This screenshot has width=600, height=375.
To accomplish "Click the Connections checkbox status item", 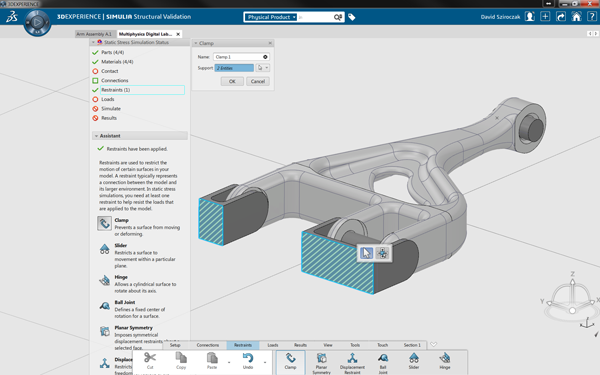I will [95, 80].
